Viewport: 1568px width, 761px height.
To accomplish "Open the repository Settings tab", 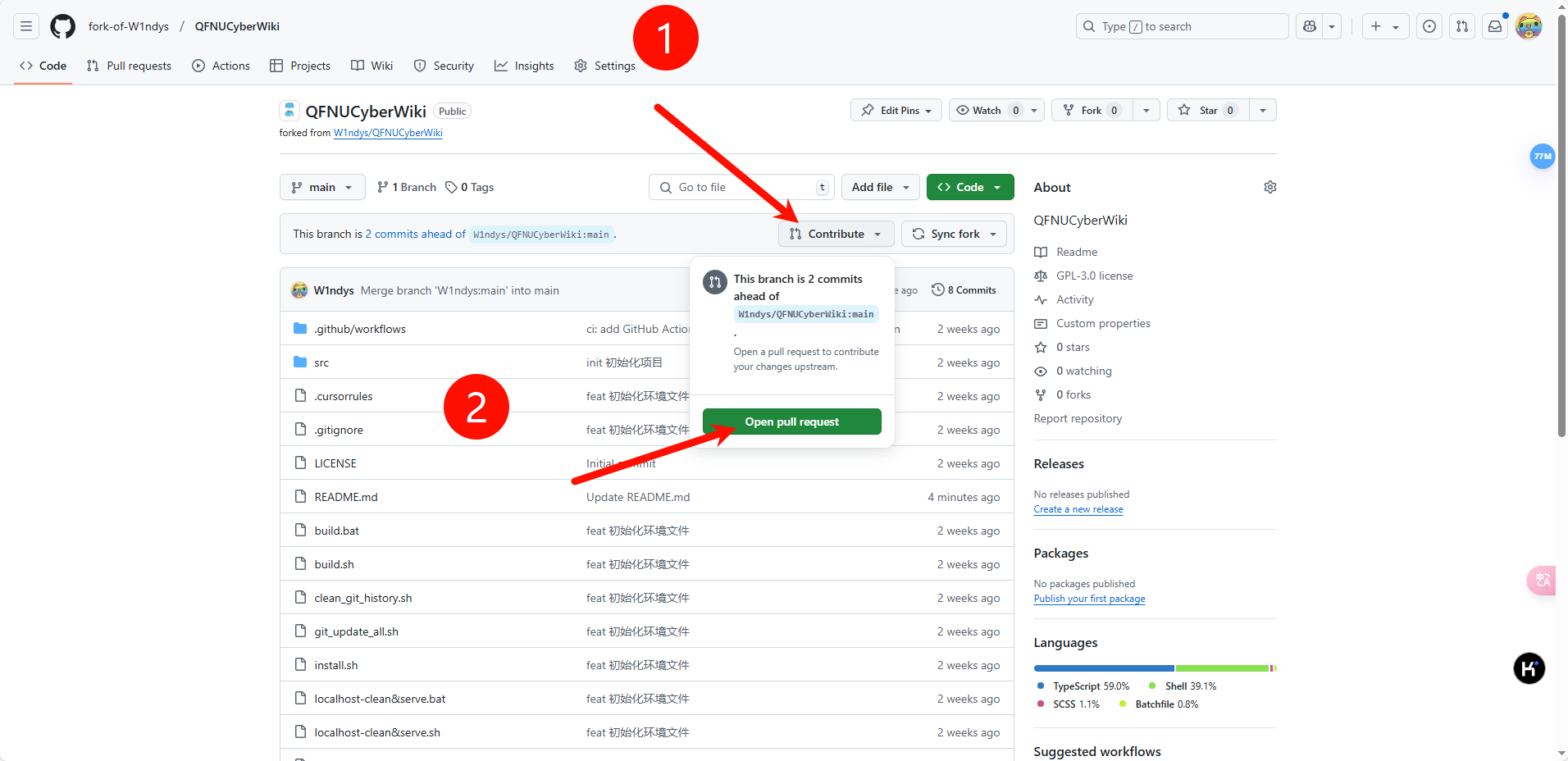I will click(x=605, y=66).
